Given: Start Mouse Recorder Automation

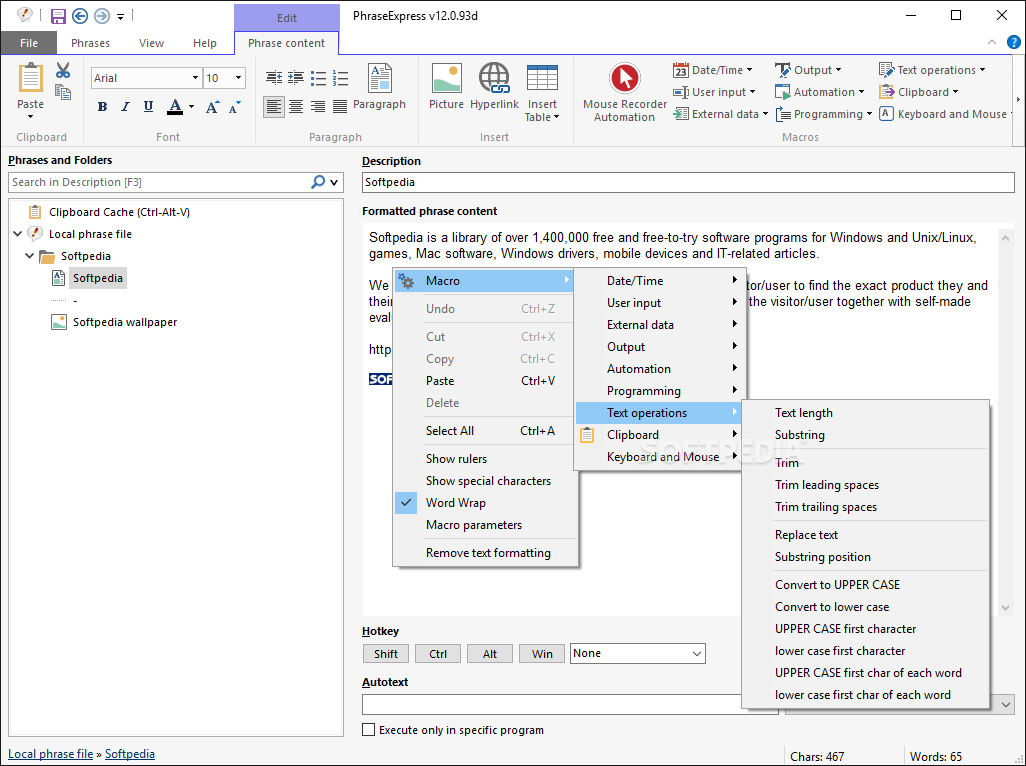Looking at the screenshot, I should (x=625, y=92).
